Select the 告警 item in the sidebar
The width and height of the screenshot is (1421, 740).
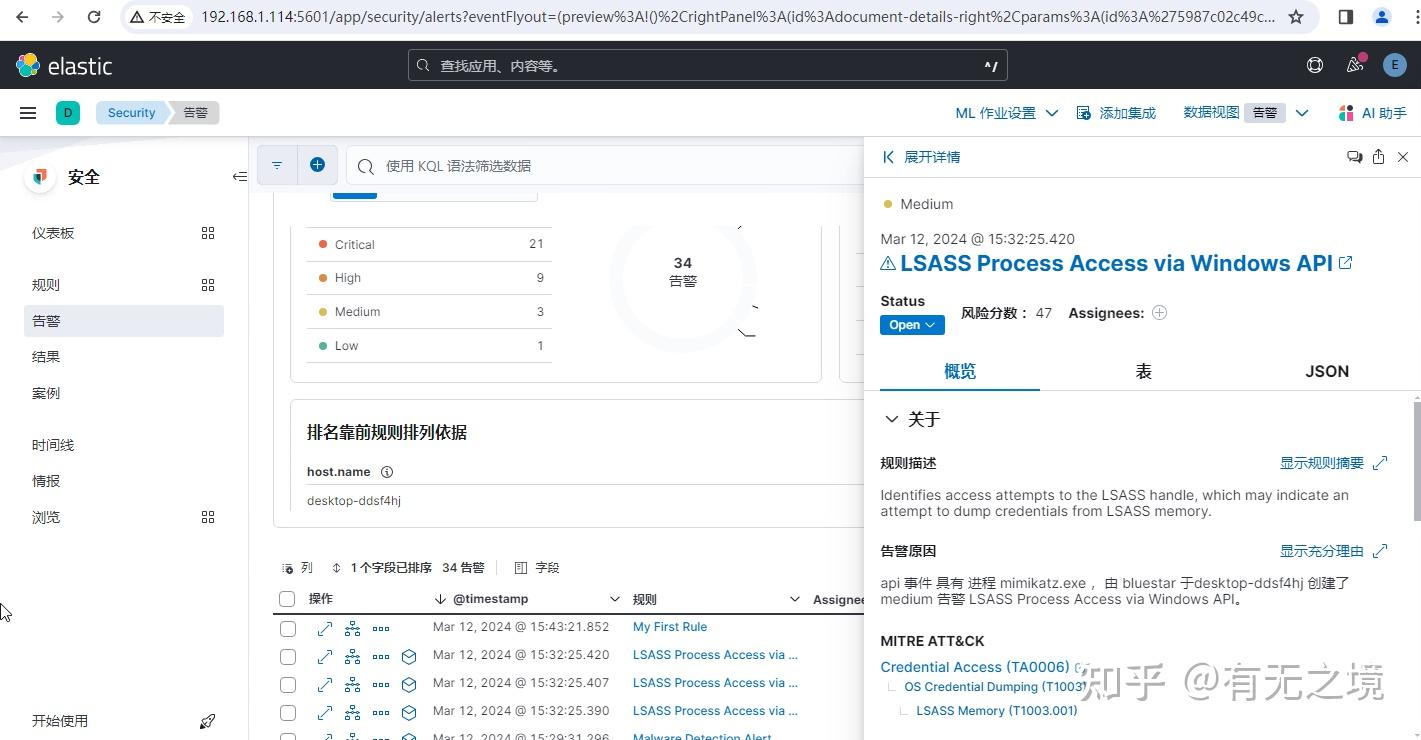46,320
